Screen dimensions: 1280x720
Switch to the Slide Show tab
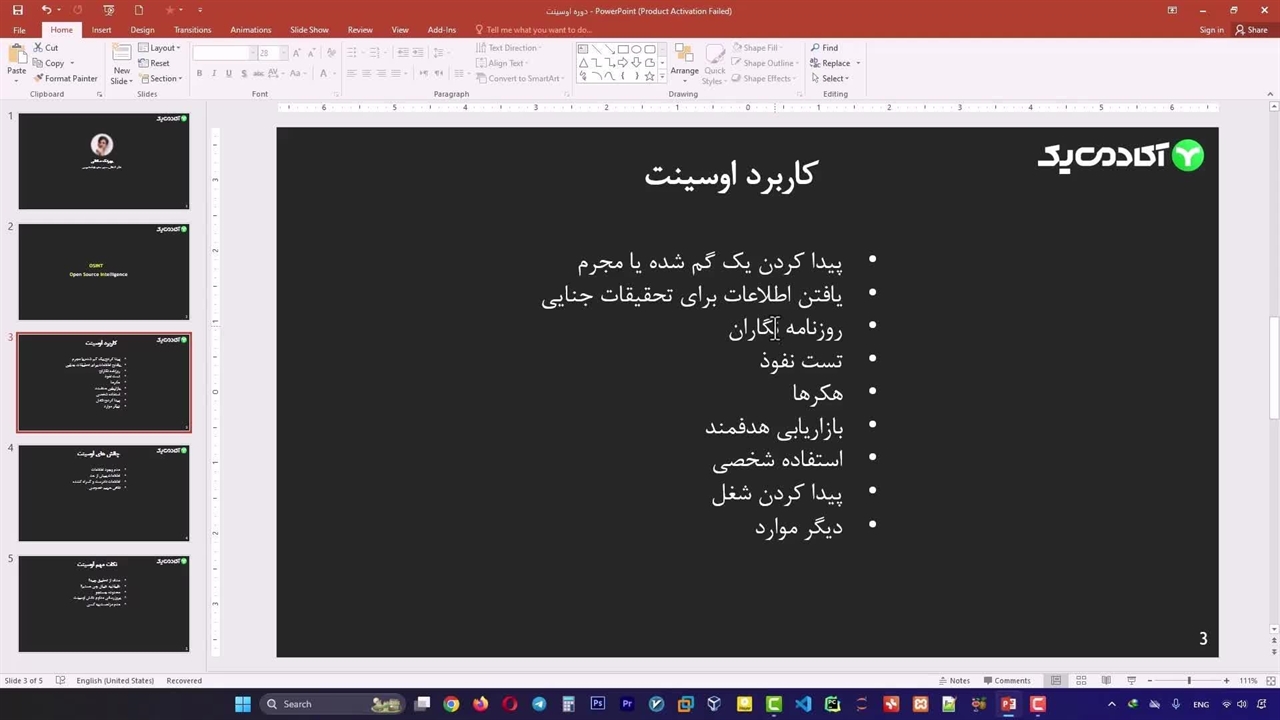pos(309,30)
